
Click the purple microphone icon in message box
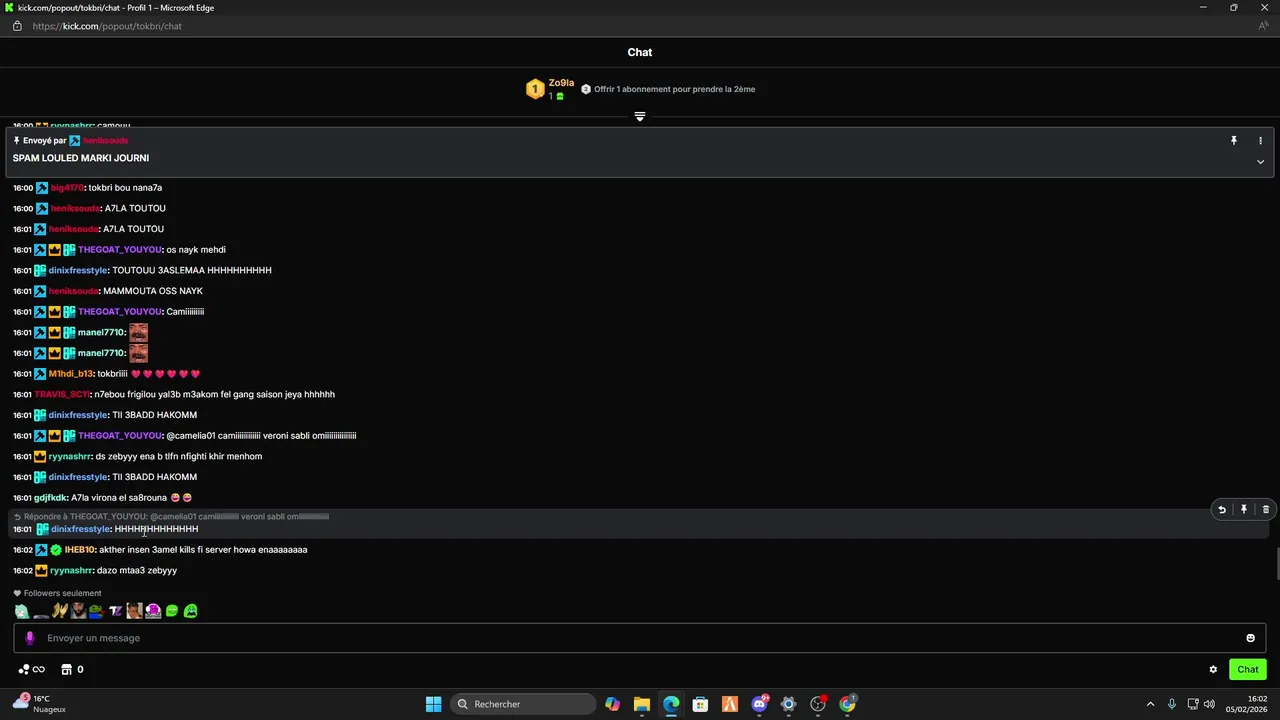click(29, 638)
